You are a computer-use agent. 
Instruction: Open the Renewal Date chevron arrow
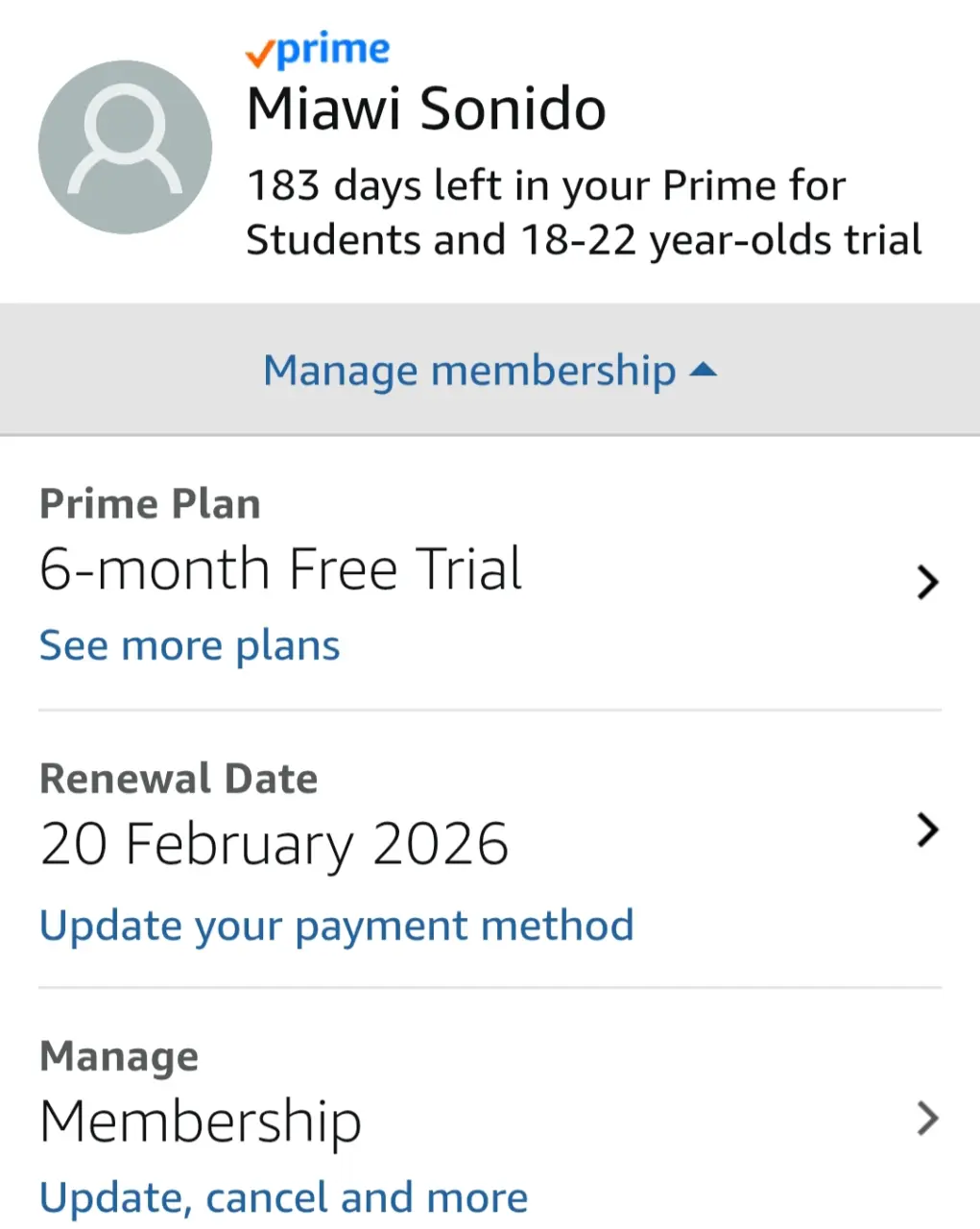pos(927,830)
